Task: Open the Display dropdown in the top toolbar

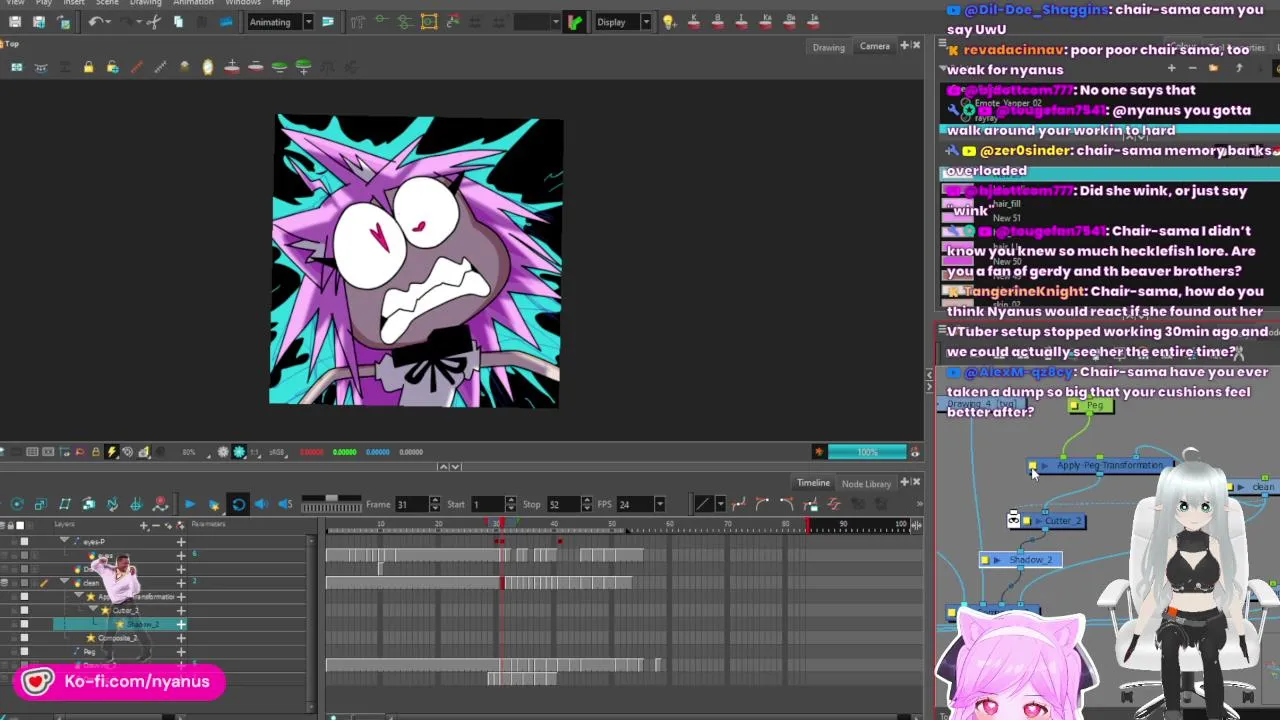Action: point(645,22)
